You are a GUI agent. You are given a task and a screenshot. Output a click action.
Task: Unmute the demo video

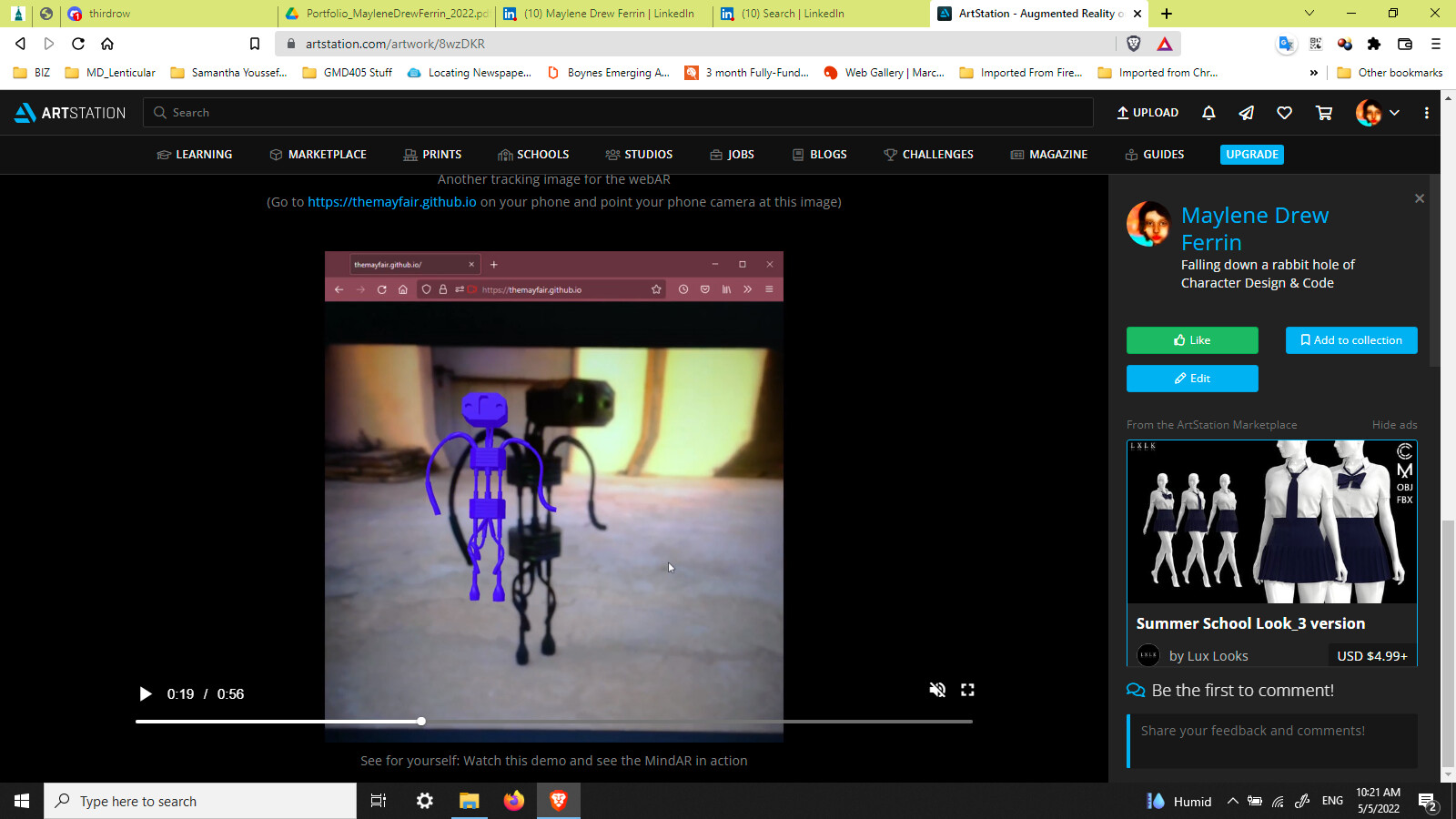coord(937,690)
